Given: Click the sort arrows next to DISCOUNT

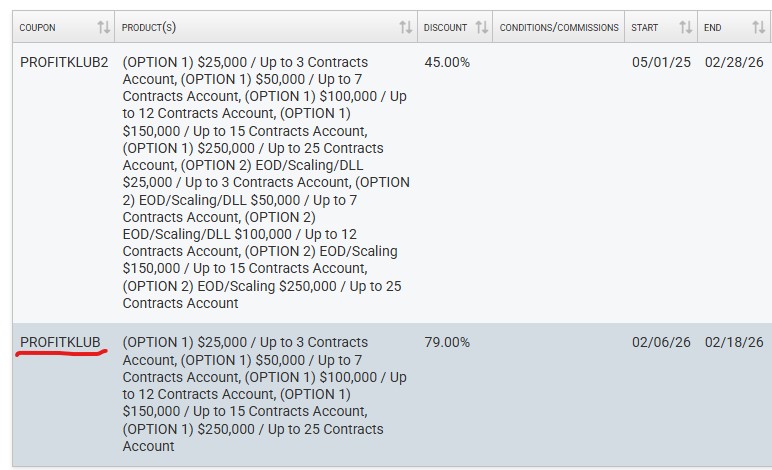Looking at the screenshot, I should (482, 28).
